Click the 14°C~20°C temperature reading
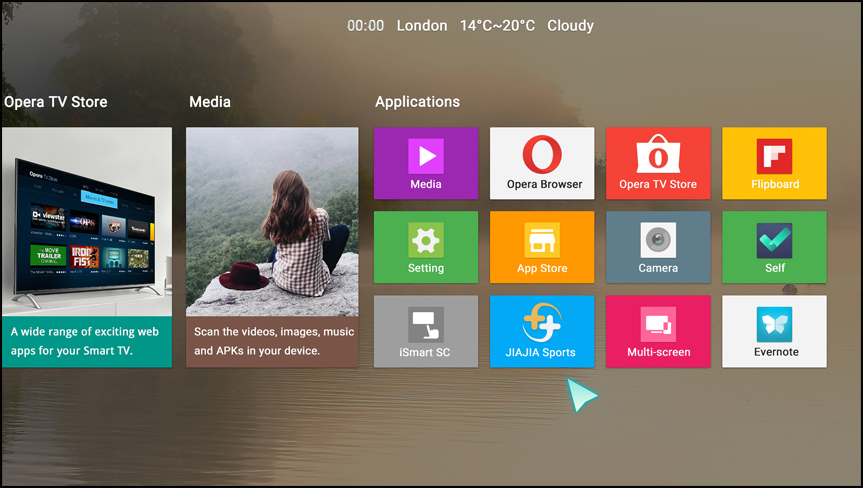This screenshot has width=863, height=488. point(498,26)
